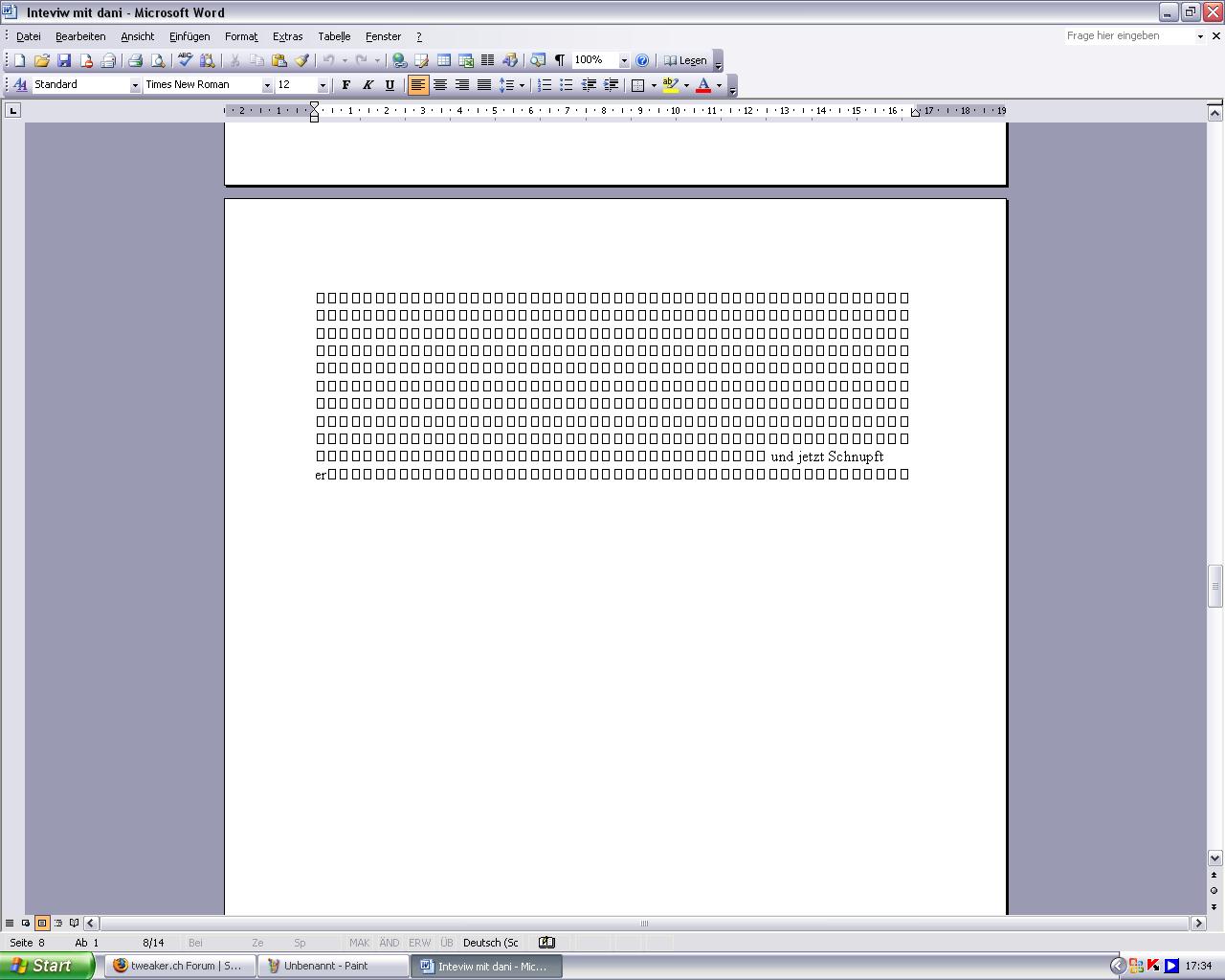
Task: Click the Save icon in the toolbar
Action: 64,60
